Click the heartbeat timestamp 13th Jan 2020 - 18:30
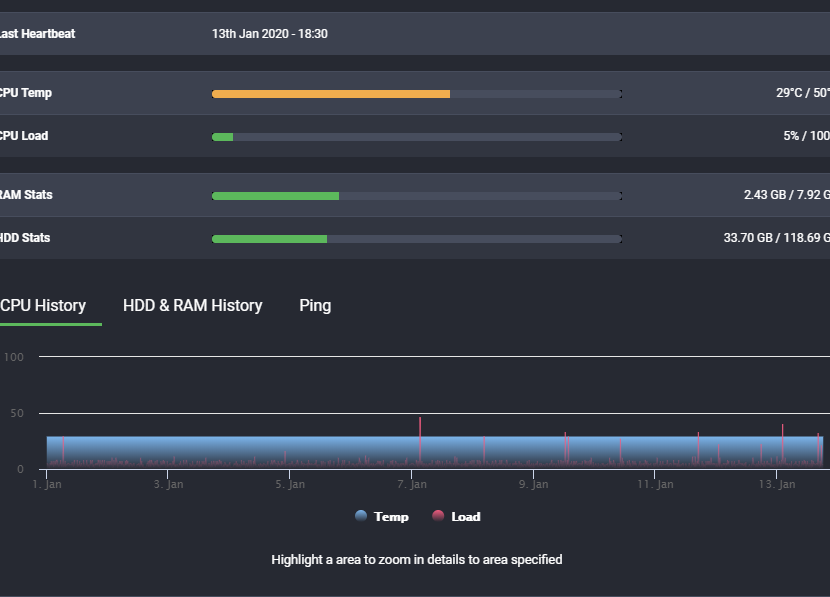 [x=270, y=34]
